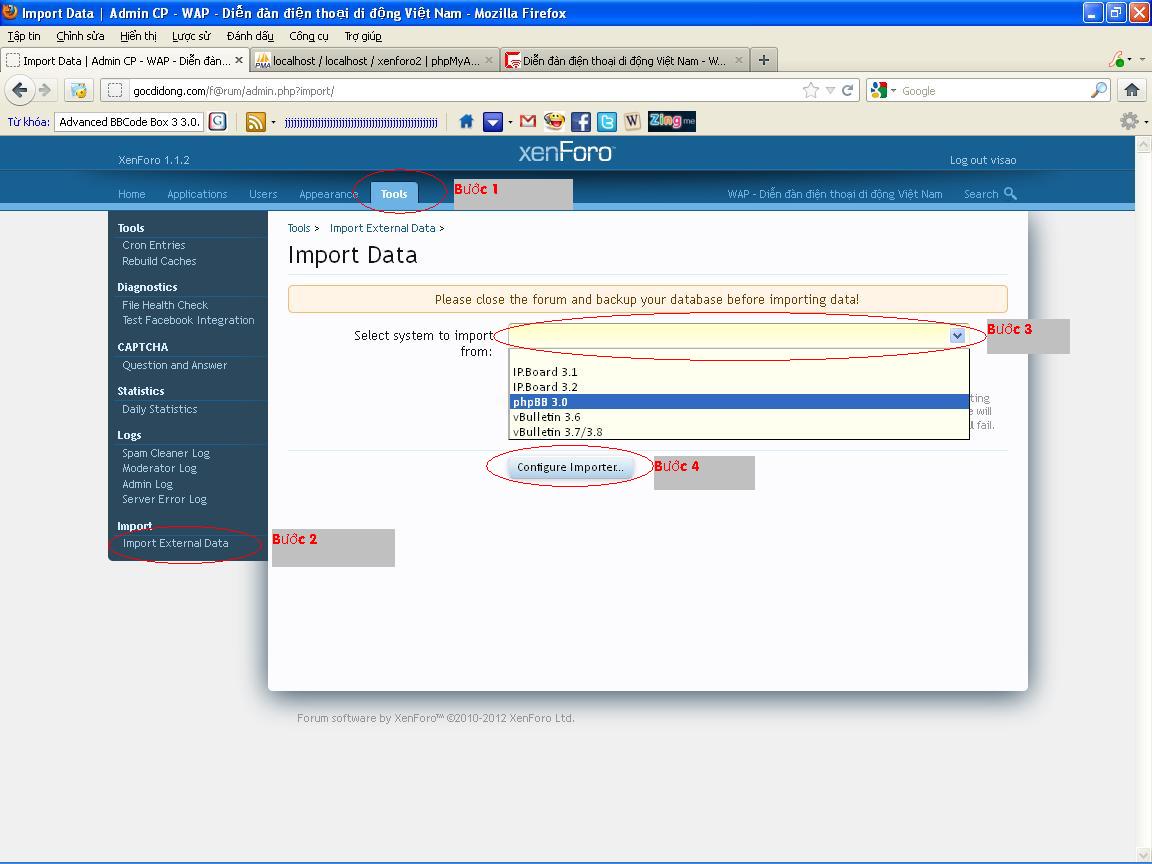Open Test Facebook Integration link

click(x=188, y=320)
